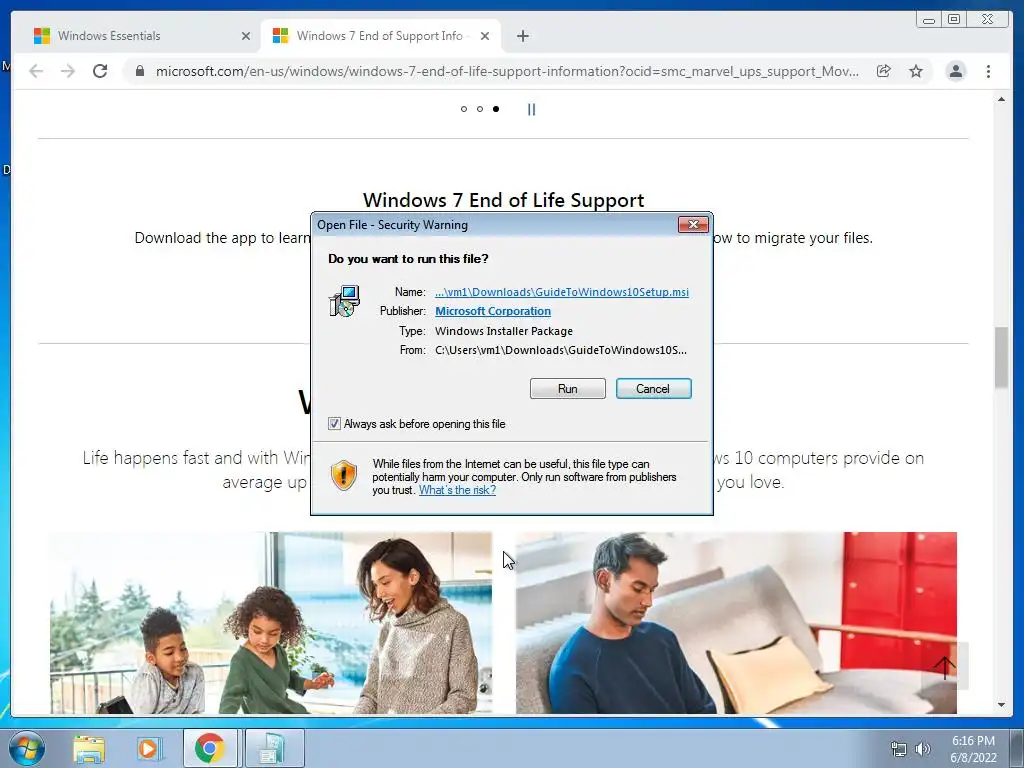The width and height of the screenshot is (1024, 768).
Task: Go back to the previous page
Action: [36, 71]
